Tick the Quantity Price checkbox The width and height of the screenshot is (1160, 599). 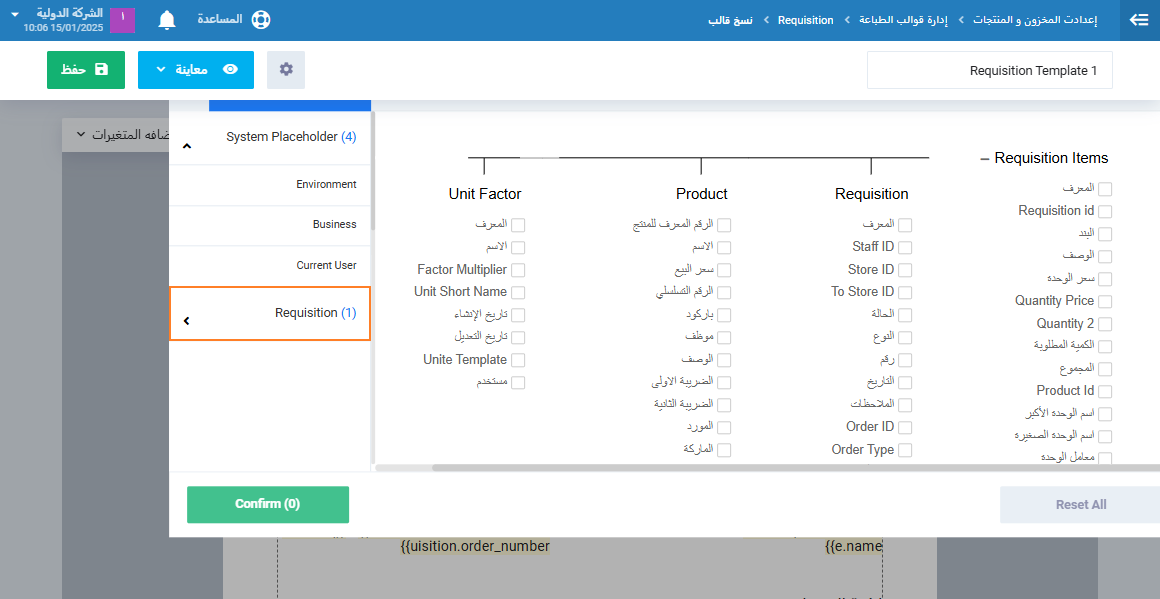click(1105, 301)
